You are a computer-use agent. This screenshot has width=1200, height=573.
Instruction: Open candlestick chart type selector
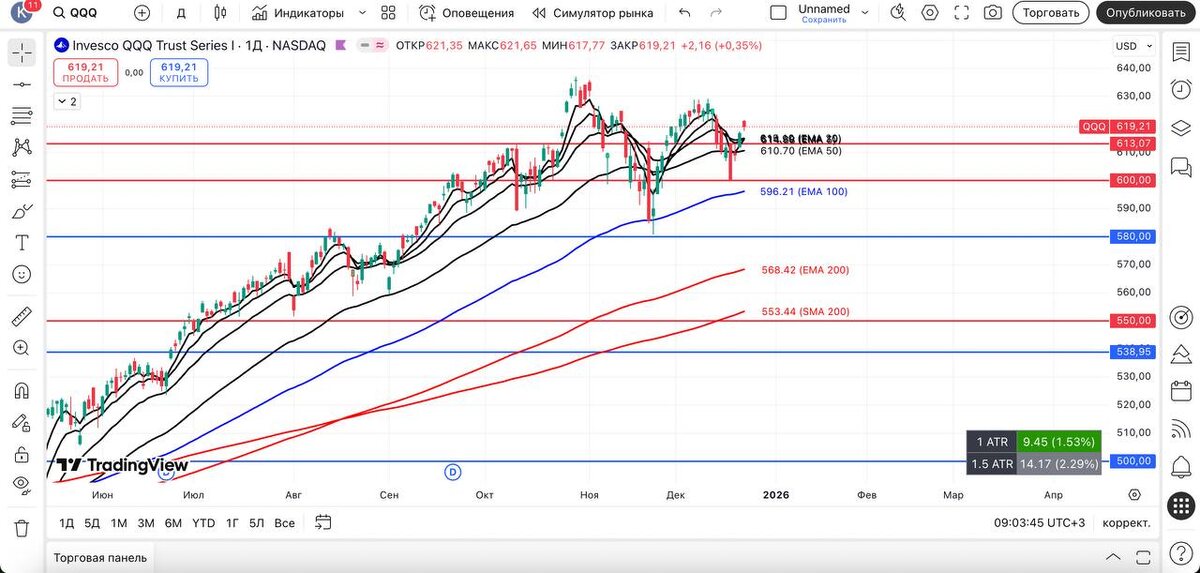coord(221,13)
